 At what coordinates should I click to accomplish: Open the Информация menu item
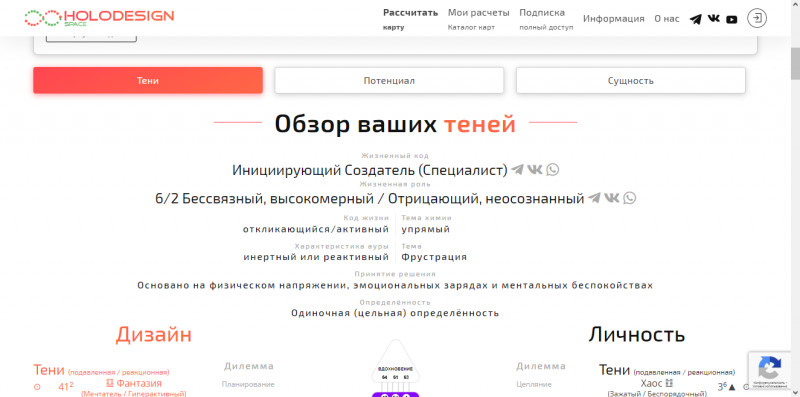[x=614, y=19]
